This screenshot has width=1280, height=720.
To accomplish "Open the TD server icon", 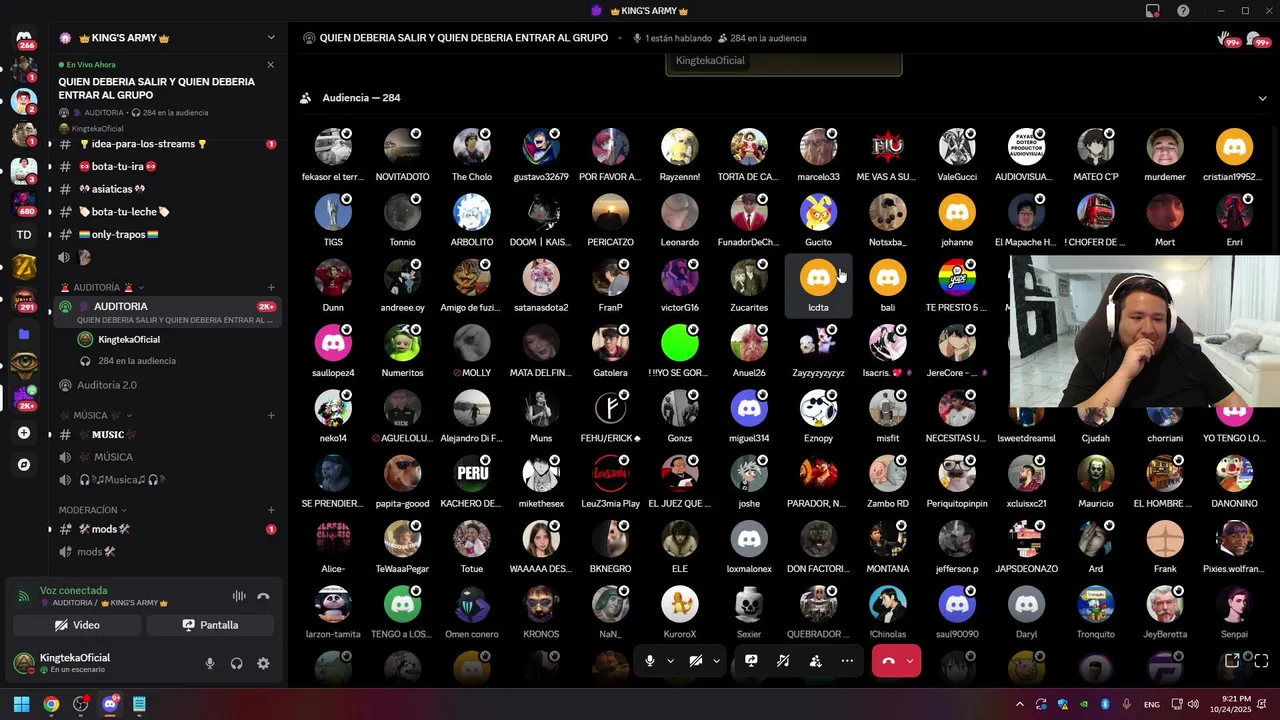I will click(24, 235).
